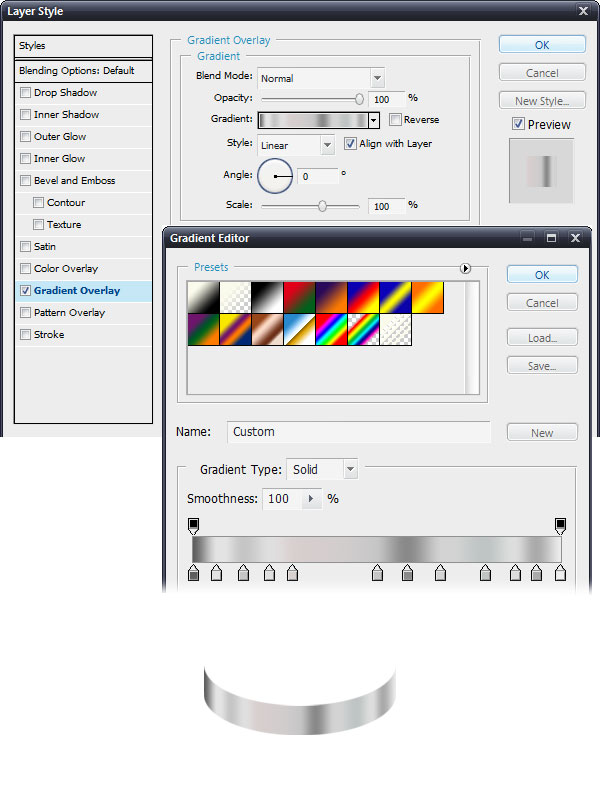The image size is (600, 800).
Task: Choose the Orange, Yellow, Orange preset
Action: coord(428,297)
